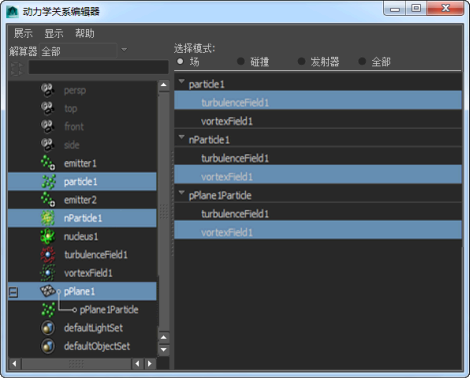Maximize the 动力学关系编辑器 window
The height and width of the screenshot is (378, 470).
click(416, 9)
